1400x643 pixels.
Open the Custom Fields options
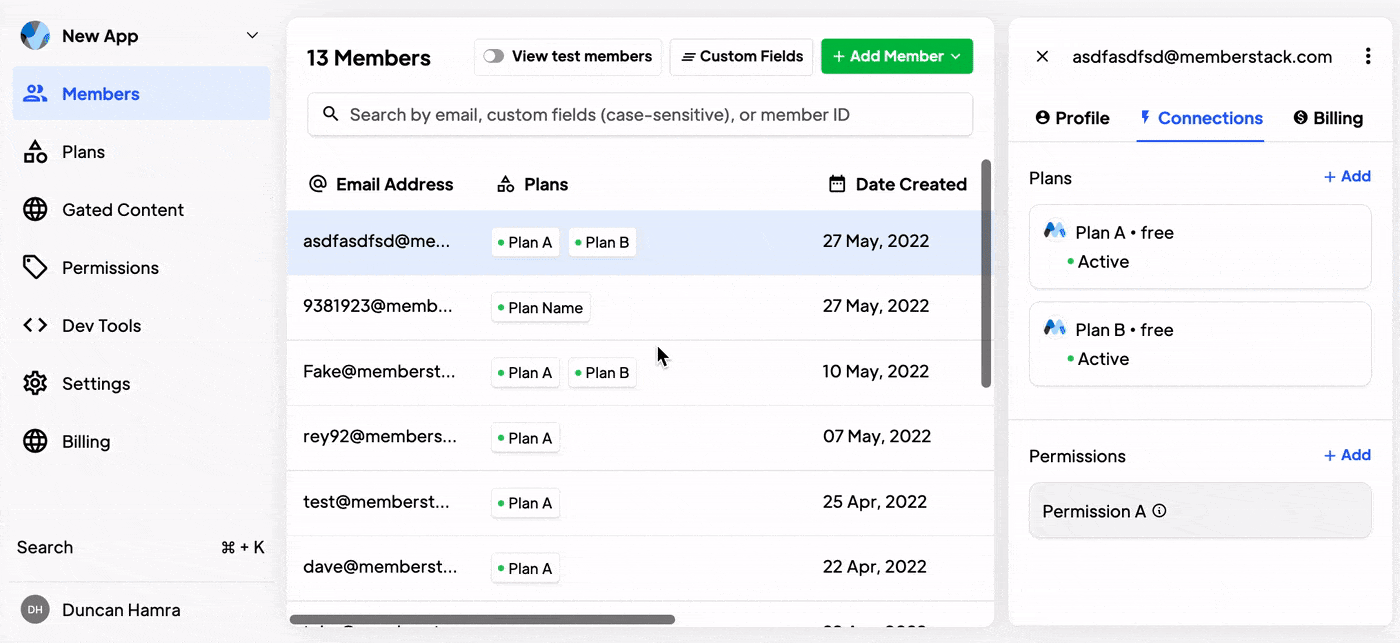click(741, 57)
